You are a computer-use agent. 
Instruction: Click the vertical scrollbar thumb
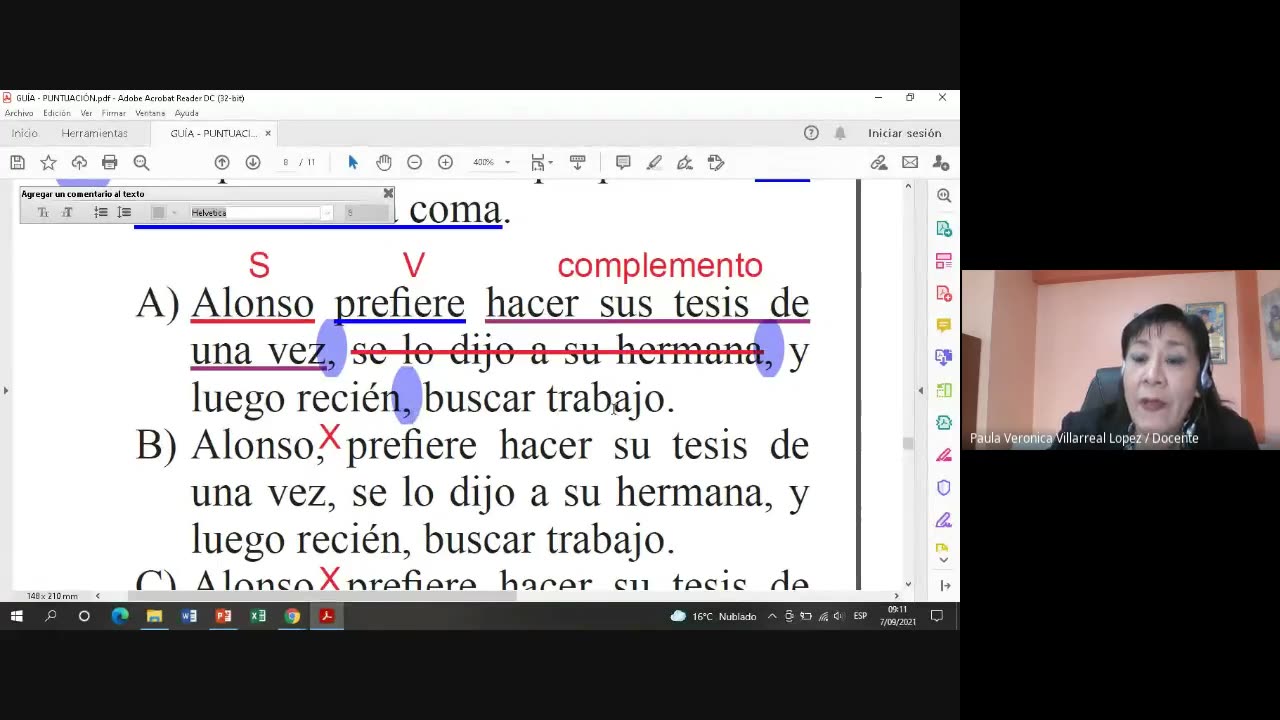[x=908, y=443]
